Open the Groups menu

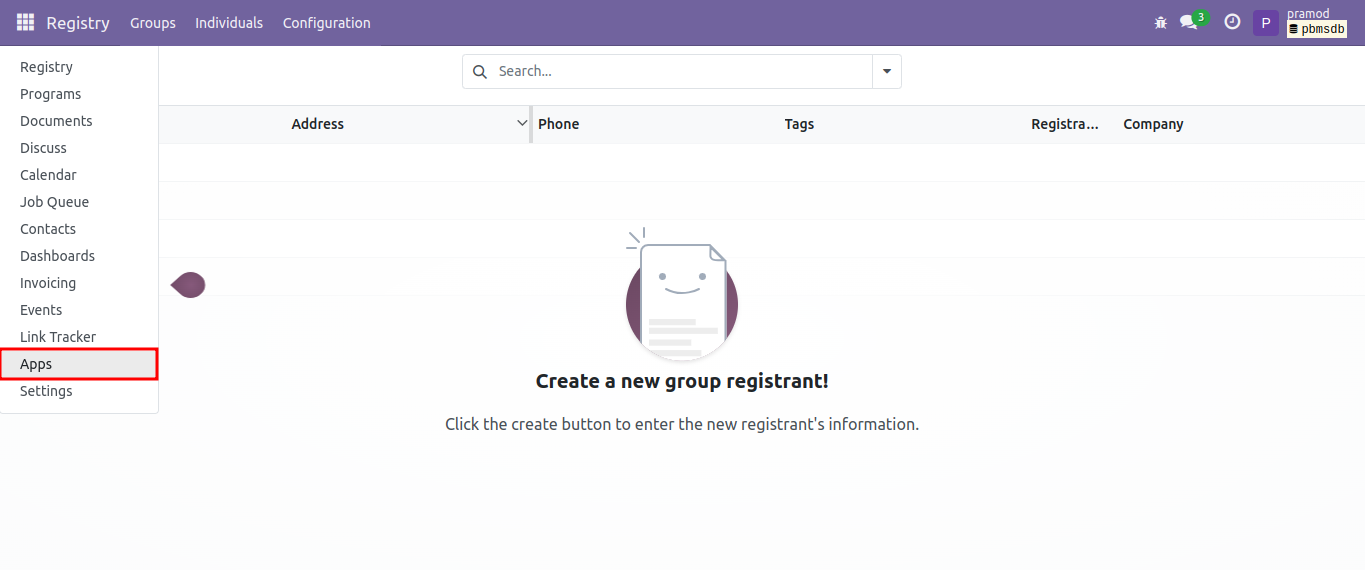click(152, 23)
